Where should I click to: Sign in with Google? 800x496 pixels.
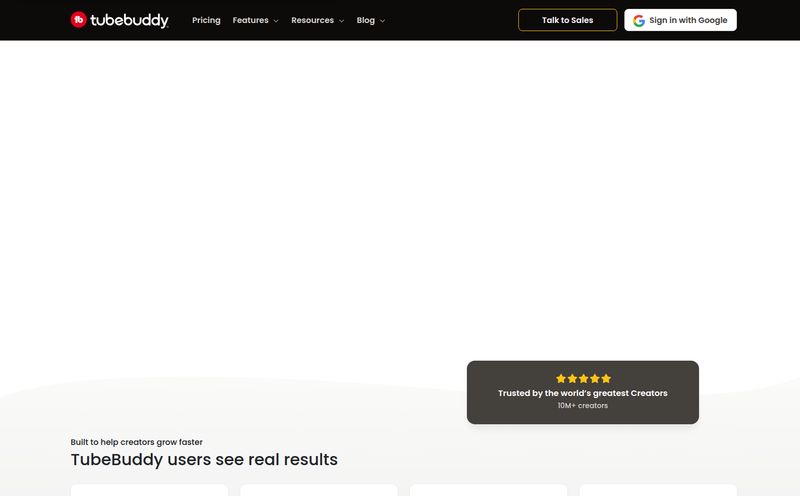[x=680, y=20]
